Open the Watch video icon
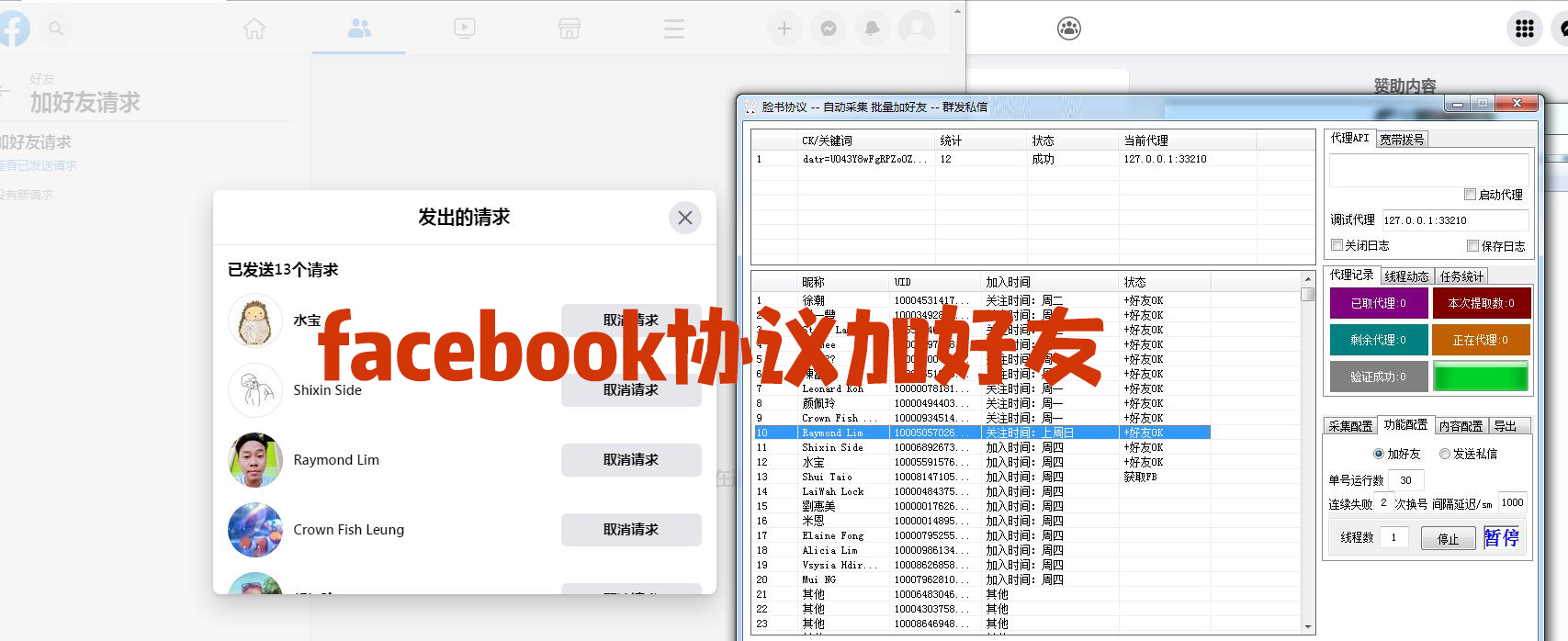 tap(465, 28)
